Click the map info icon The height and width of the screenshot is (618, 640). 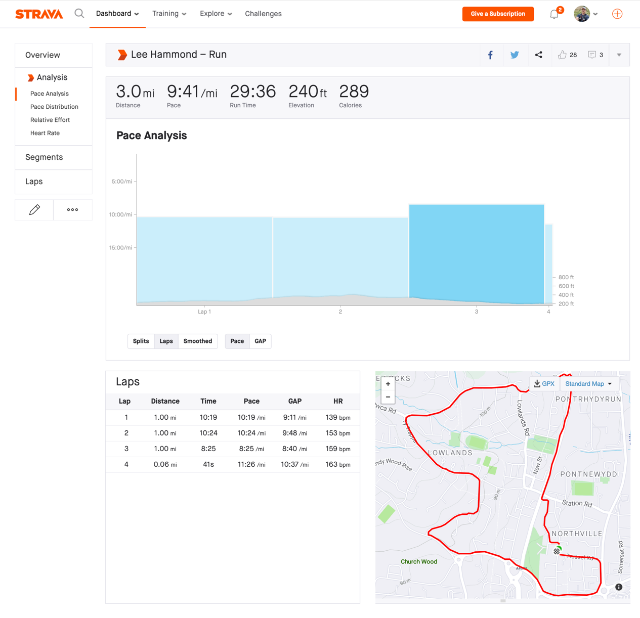pos(619,587)
